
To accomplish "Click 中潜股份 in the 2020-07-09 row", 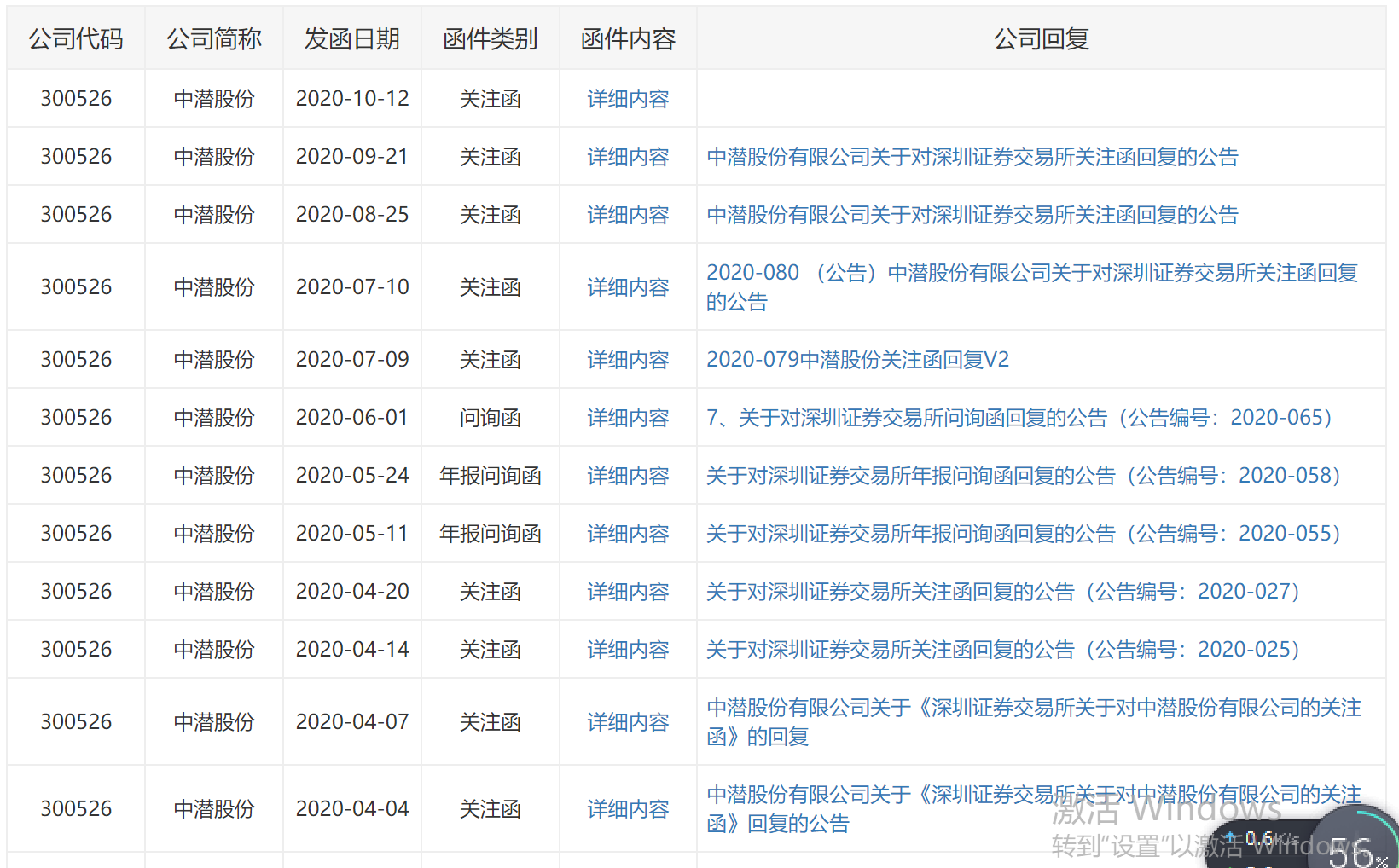I will (x=214, y=360).
